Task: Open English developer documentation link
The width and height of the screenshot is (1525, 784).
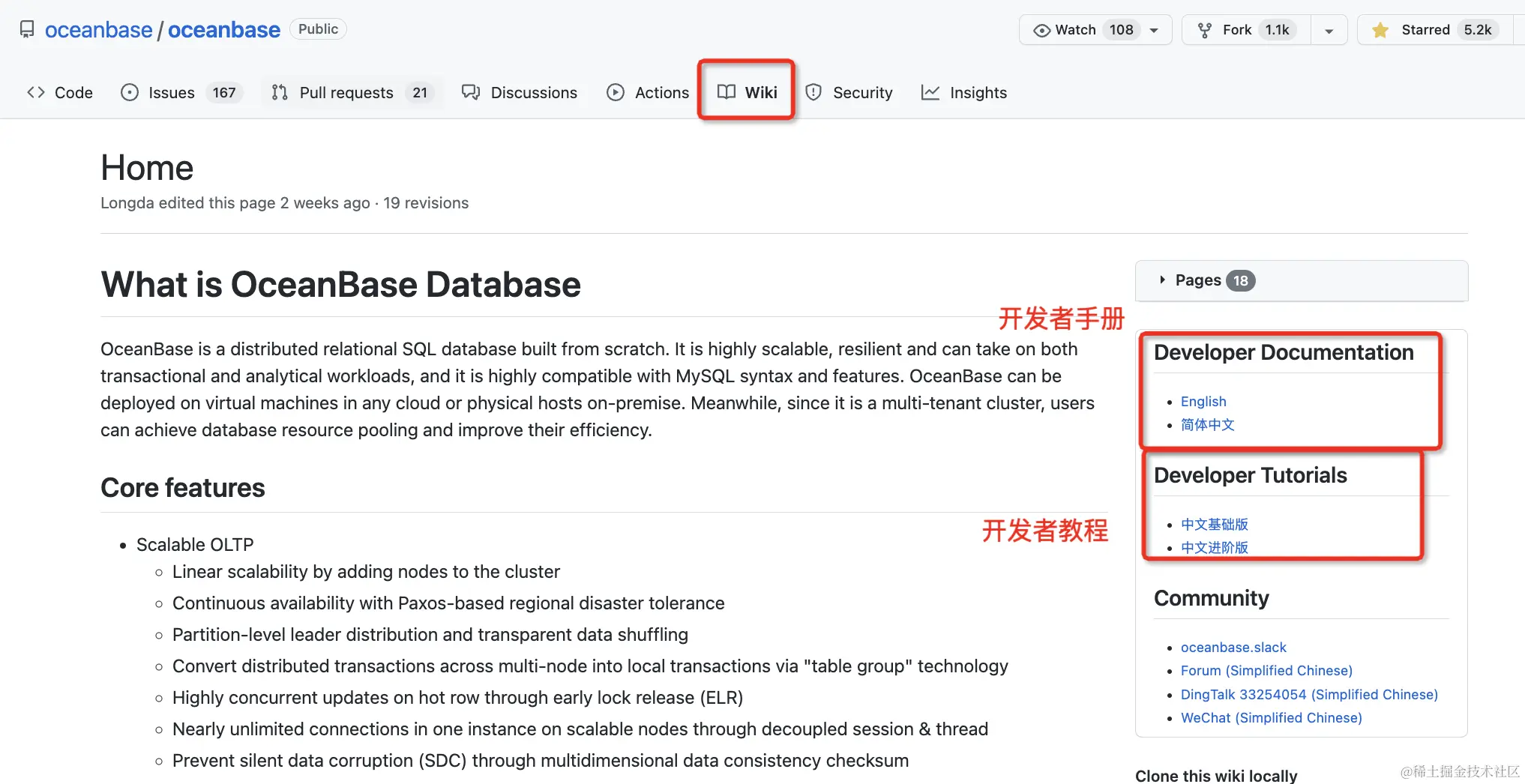Action: pyautogui.click(x=1203, y=402)
